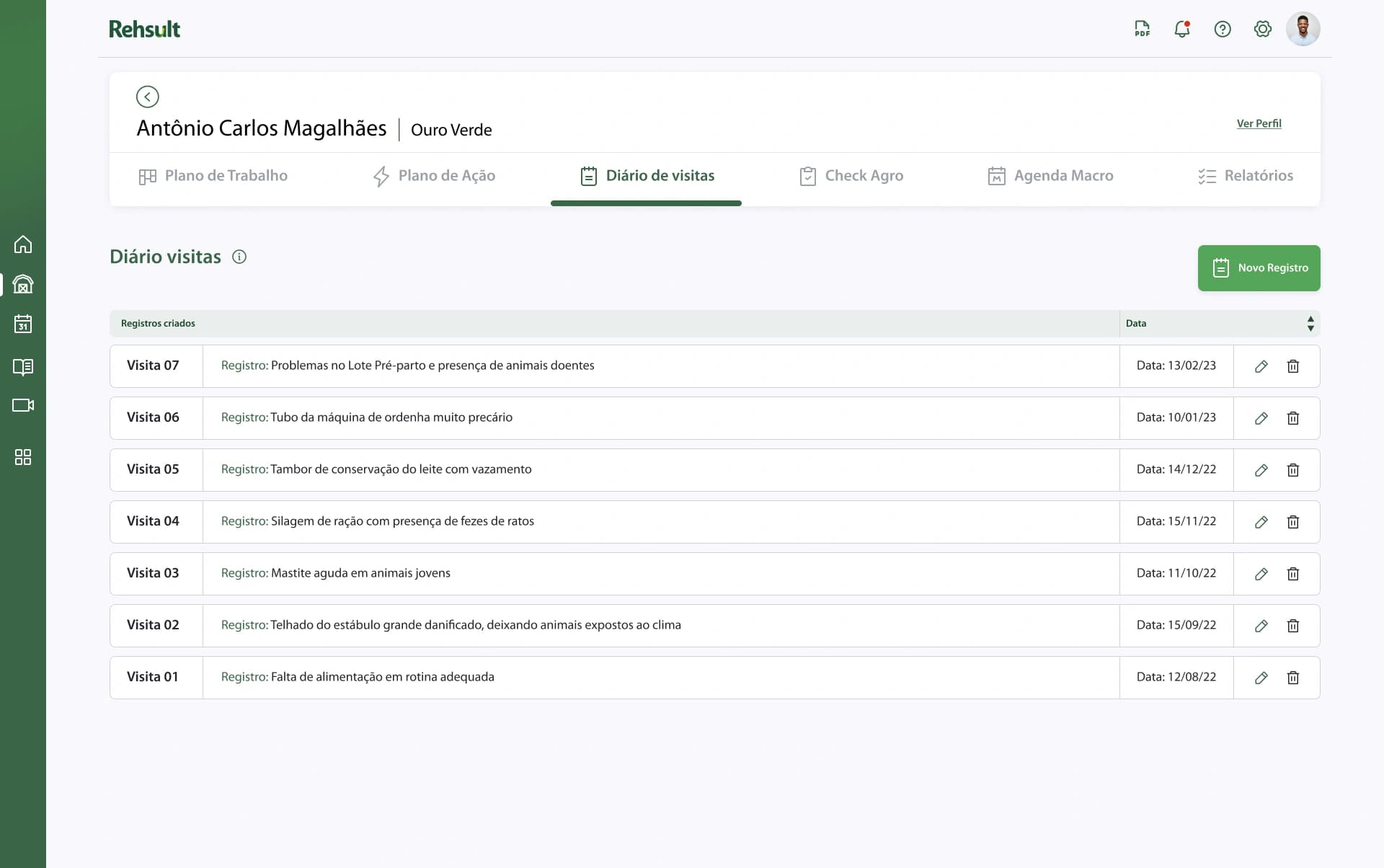The width and height of the screenshot is (1384, 868).
Task: Open the farm barn sidebar icon
Action: coord(23,284)
